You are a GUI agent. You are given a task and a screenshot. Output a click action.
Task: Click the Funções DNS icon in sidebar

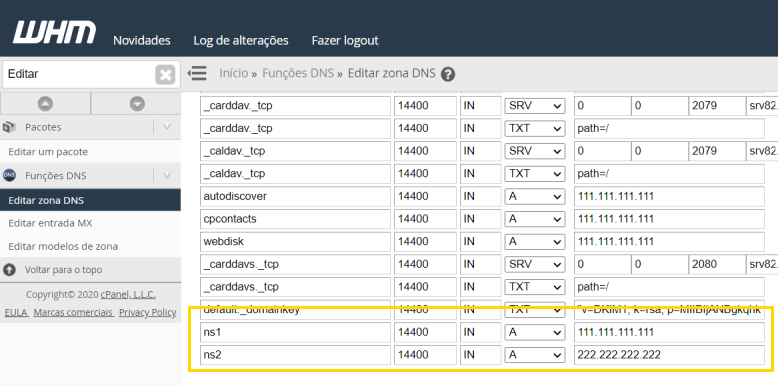coord(9,176)
